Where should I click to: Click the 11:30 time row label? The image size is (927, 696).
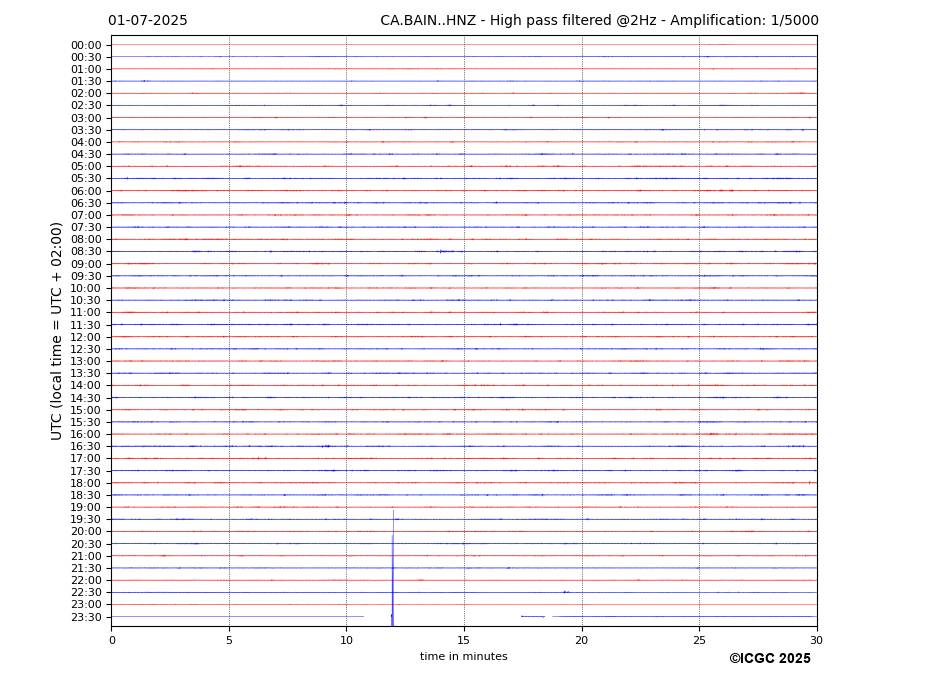tap(86, 325)
